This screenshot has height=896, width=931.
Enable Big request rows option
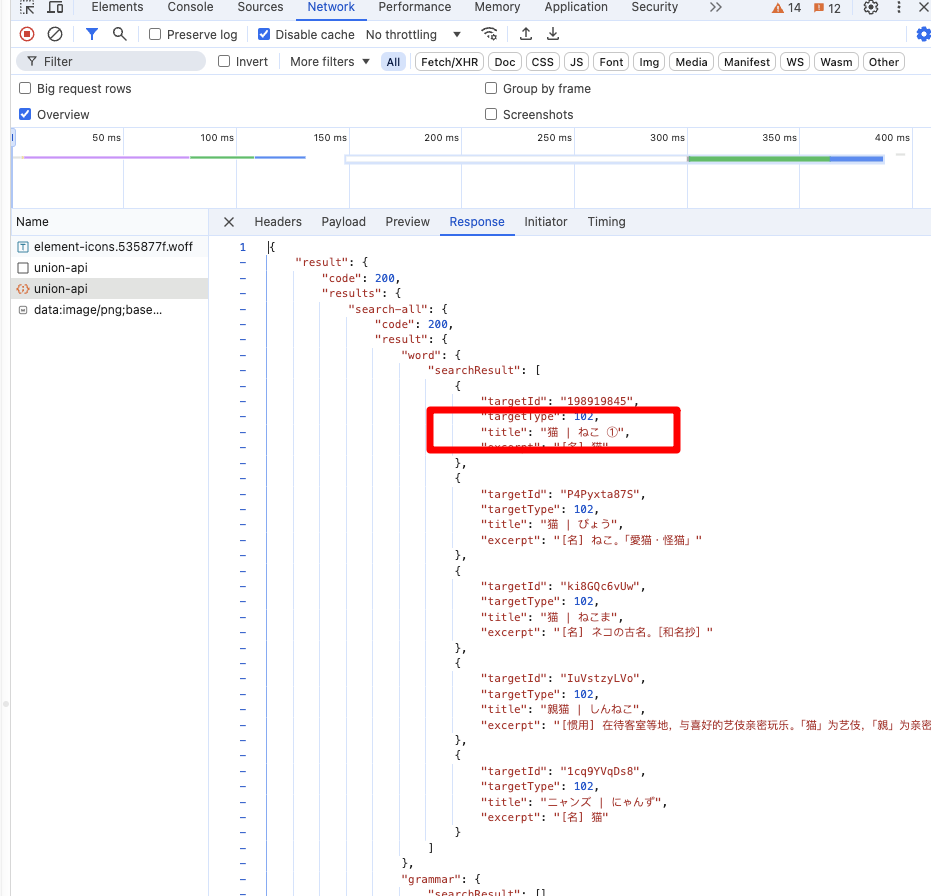[x=26, y=89]
